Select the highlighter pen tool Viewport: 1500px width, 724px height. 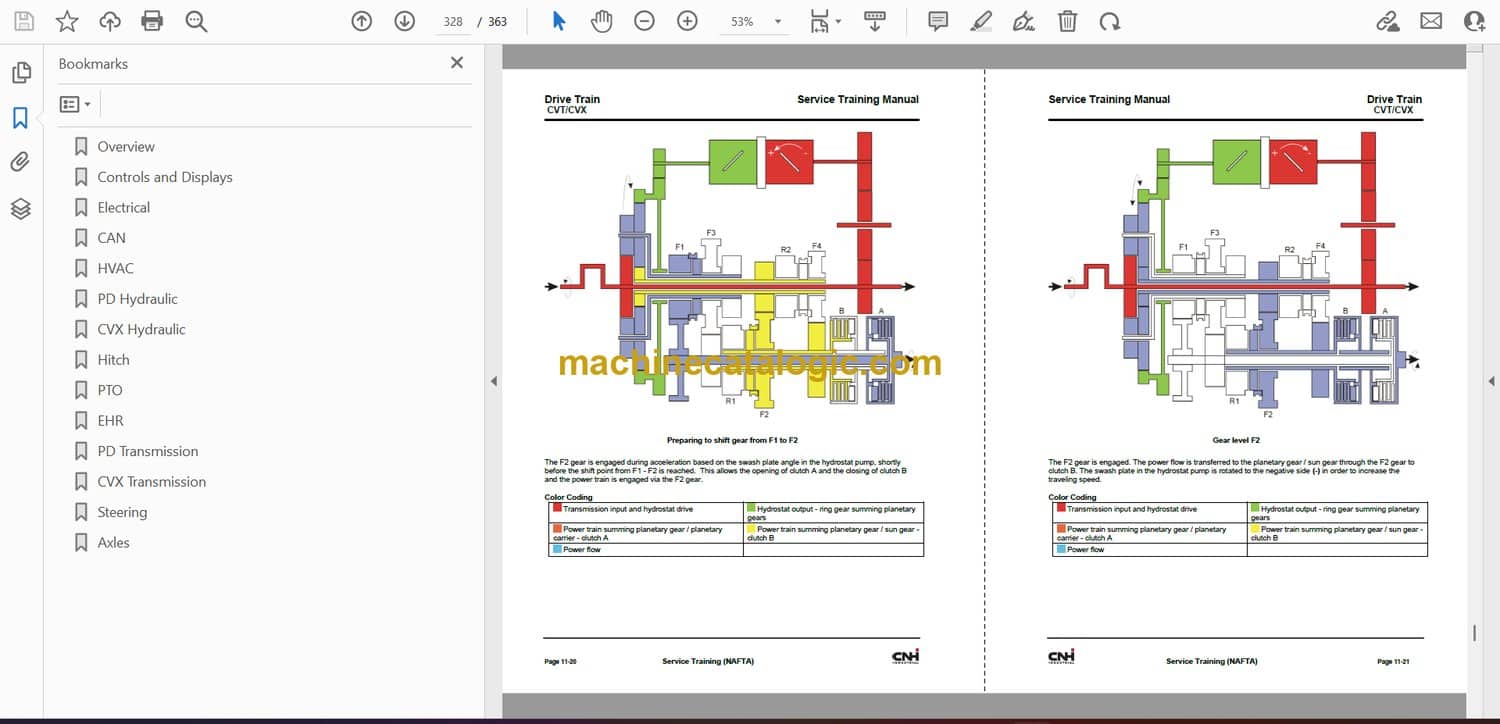[x=981, y=21]
